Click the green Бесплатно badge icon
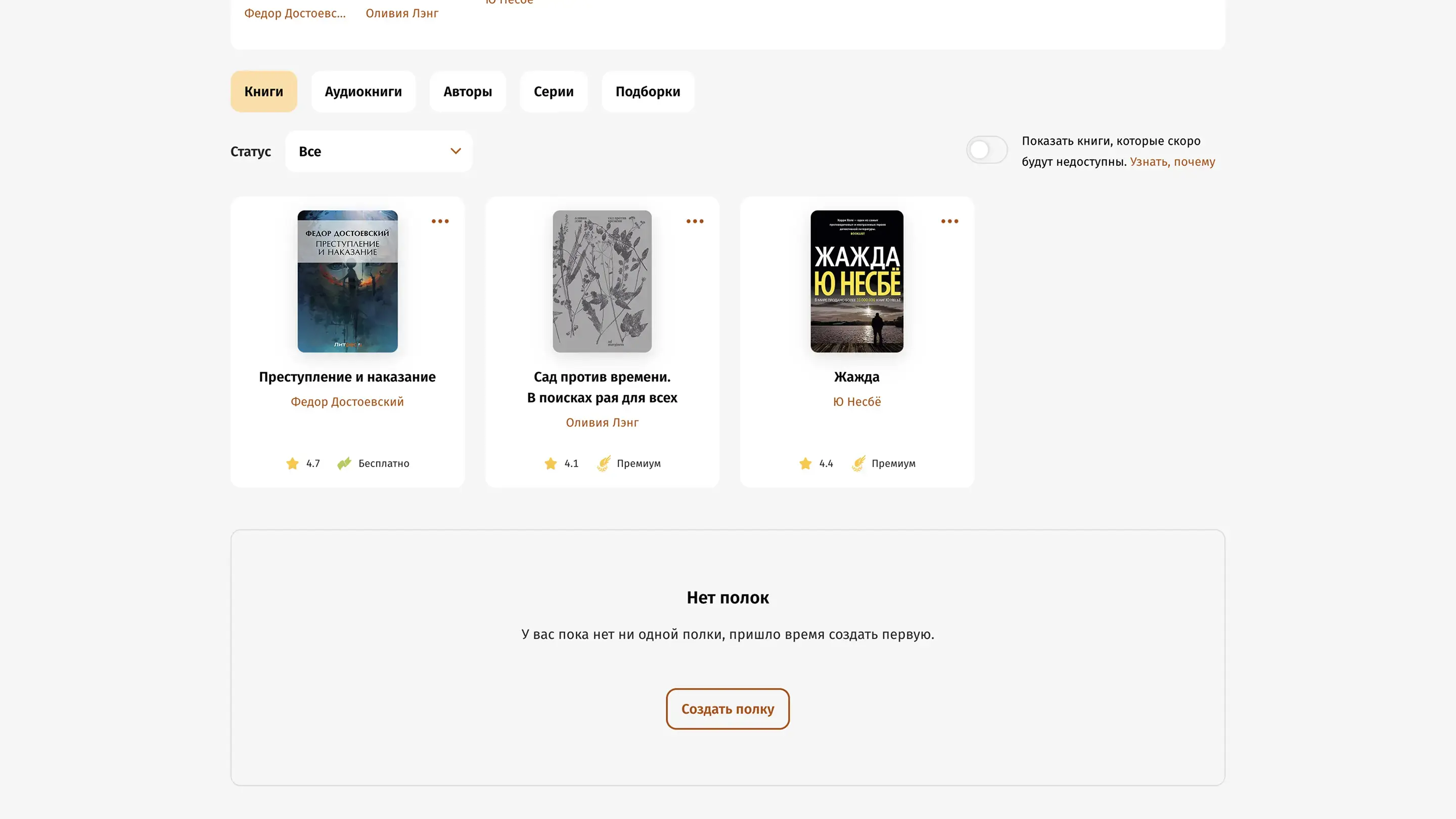 click(344, 464)
